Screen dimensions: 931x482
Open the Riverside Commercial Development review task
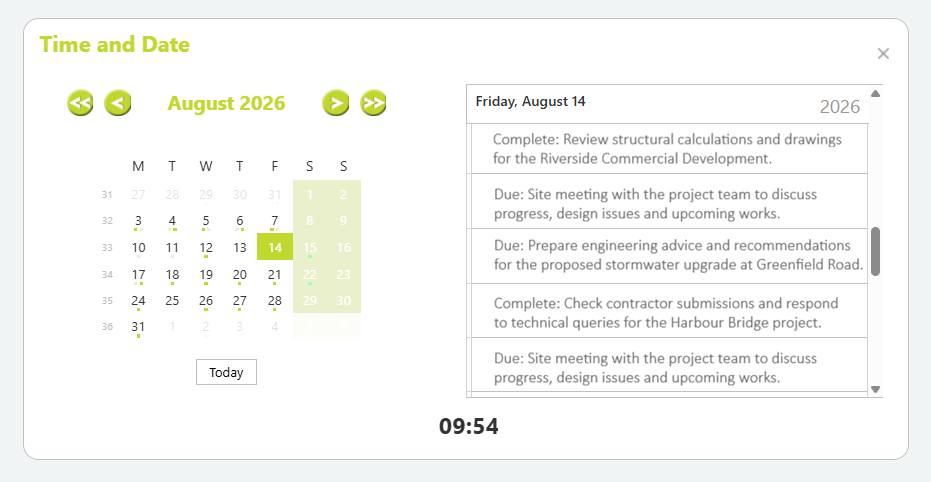tap(667, 149)
